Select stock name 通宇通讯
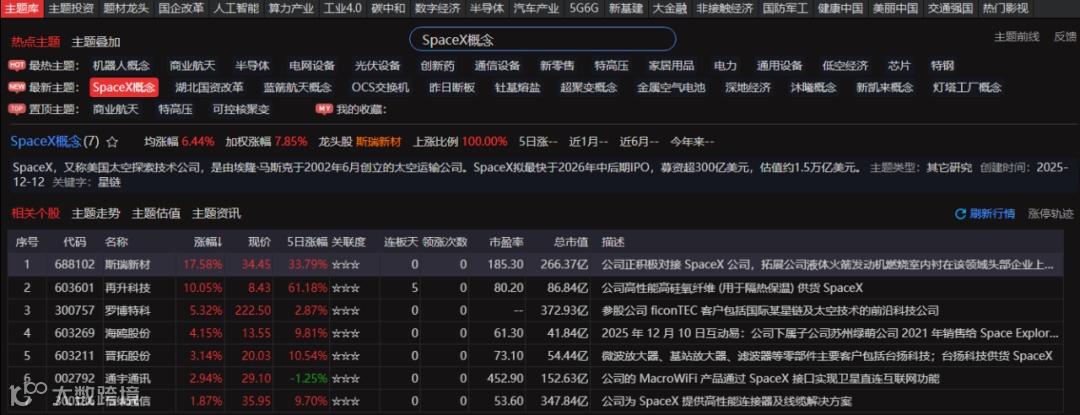Viewport: 1080px width, 415px height. [127, 379]
